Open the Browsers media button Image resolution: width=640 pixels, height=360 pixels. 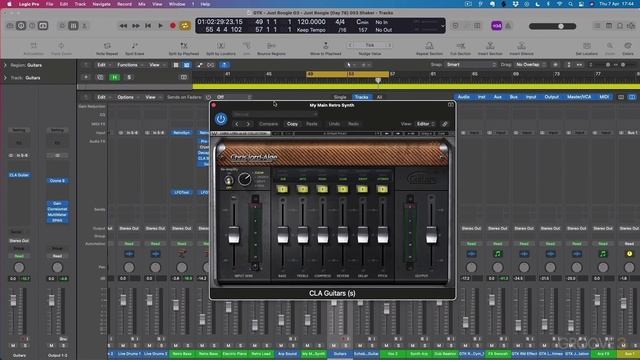[631, 26]
